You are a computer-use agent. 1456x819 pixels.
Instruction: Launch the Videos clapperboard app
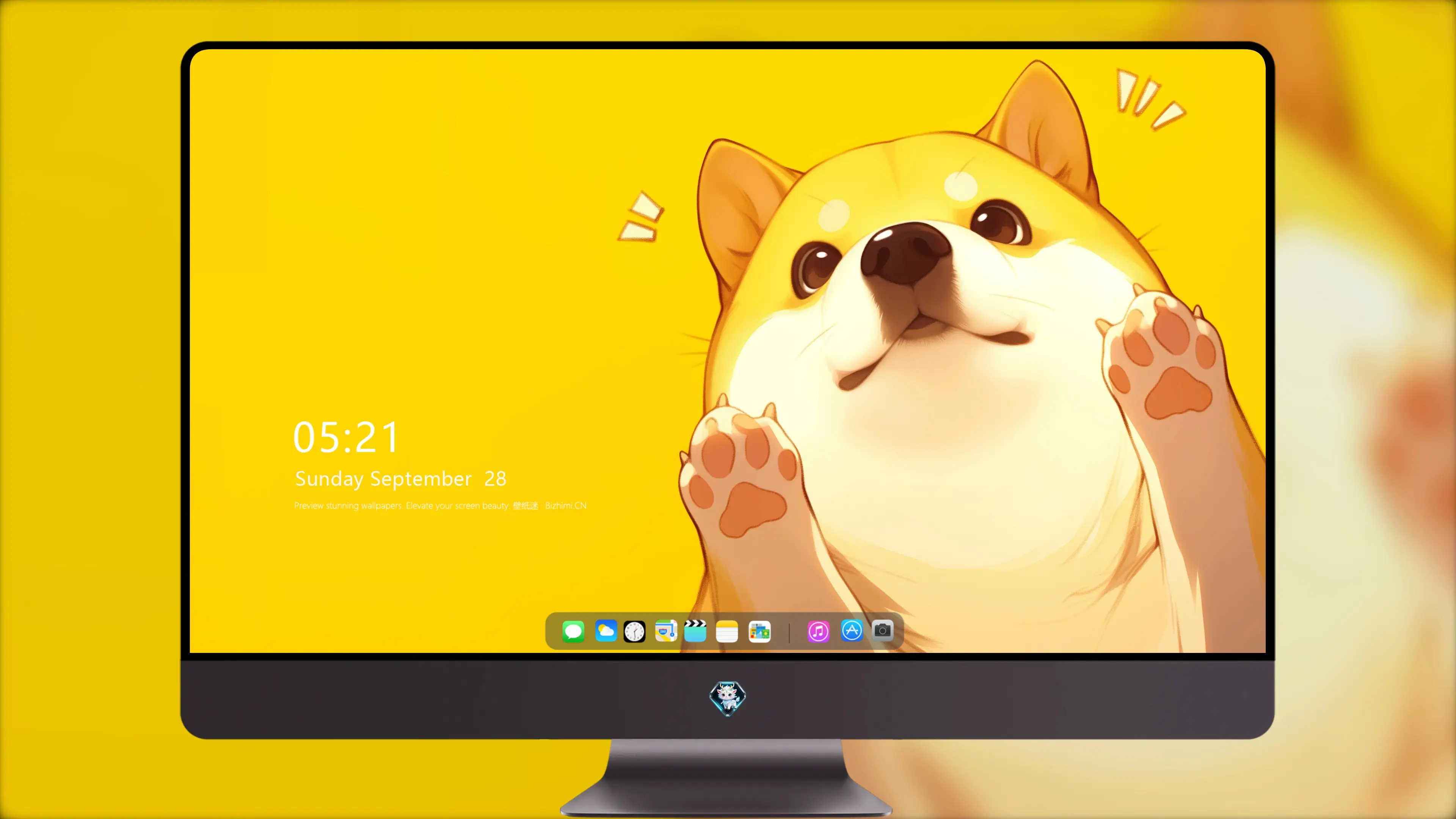[x=695, y=631]
